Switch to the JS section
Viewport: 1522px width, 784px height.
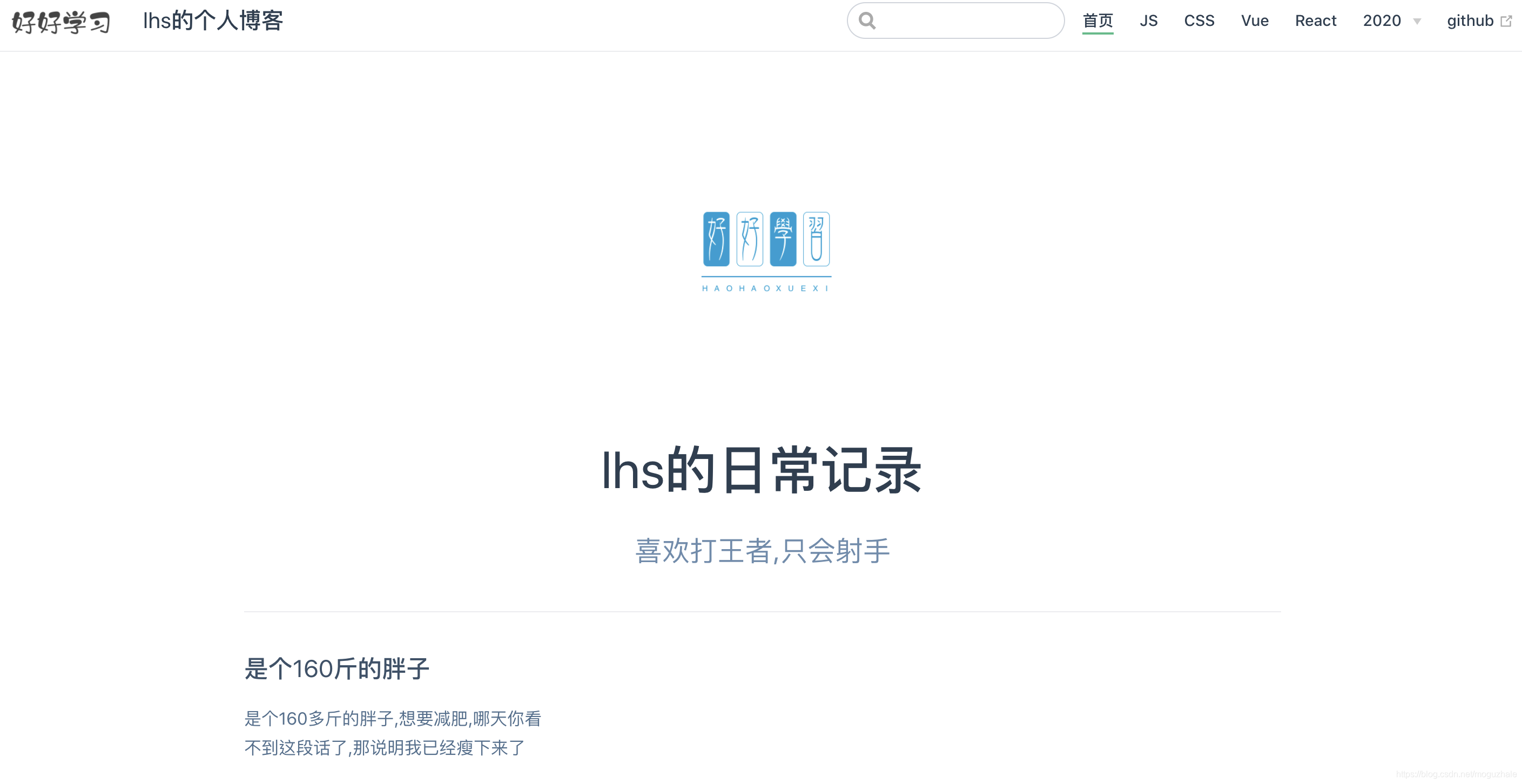pyautogui.click(x=1149, y=21)
